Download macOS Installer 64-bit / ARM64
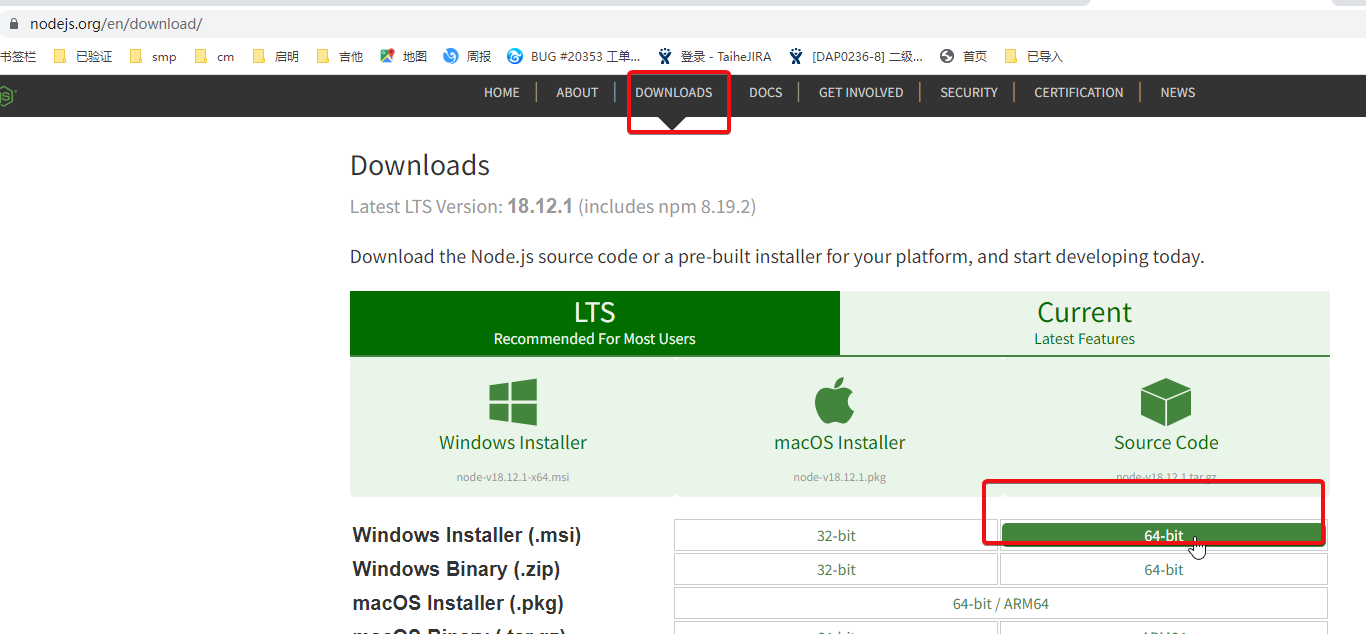 (1001, 603)
